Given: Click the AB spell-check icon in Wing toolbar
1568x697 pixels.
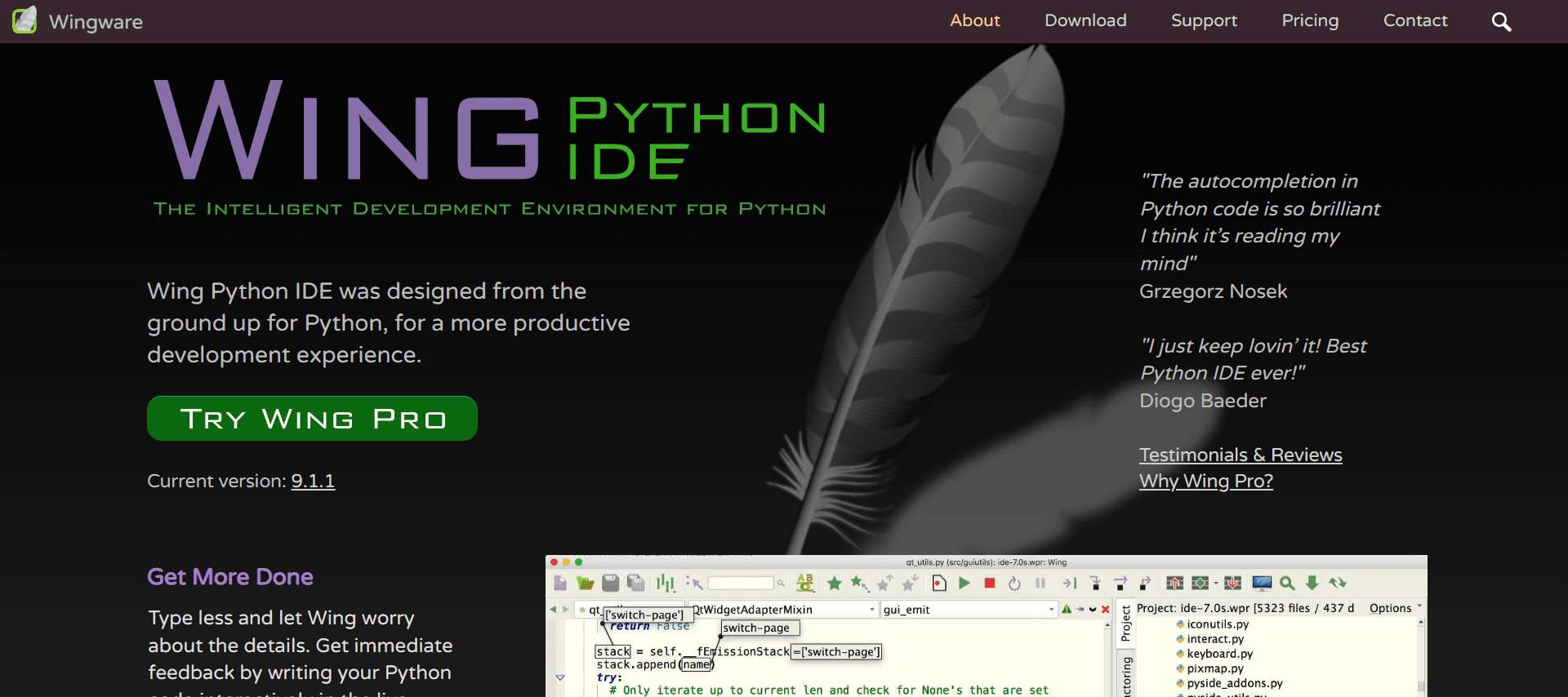Looking at the screenshot, I should pos(805,583).
